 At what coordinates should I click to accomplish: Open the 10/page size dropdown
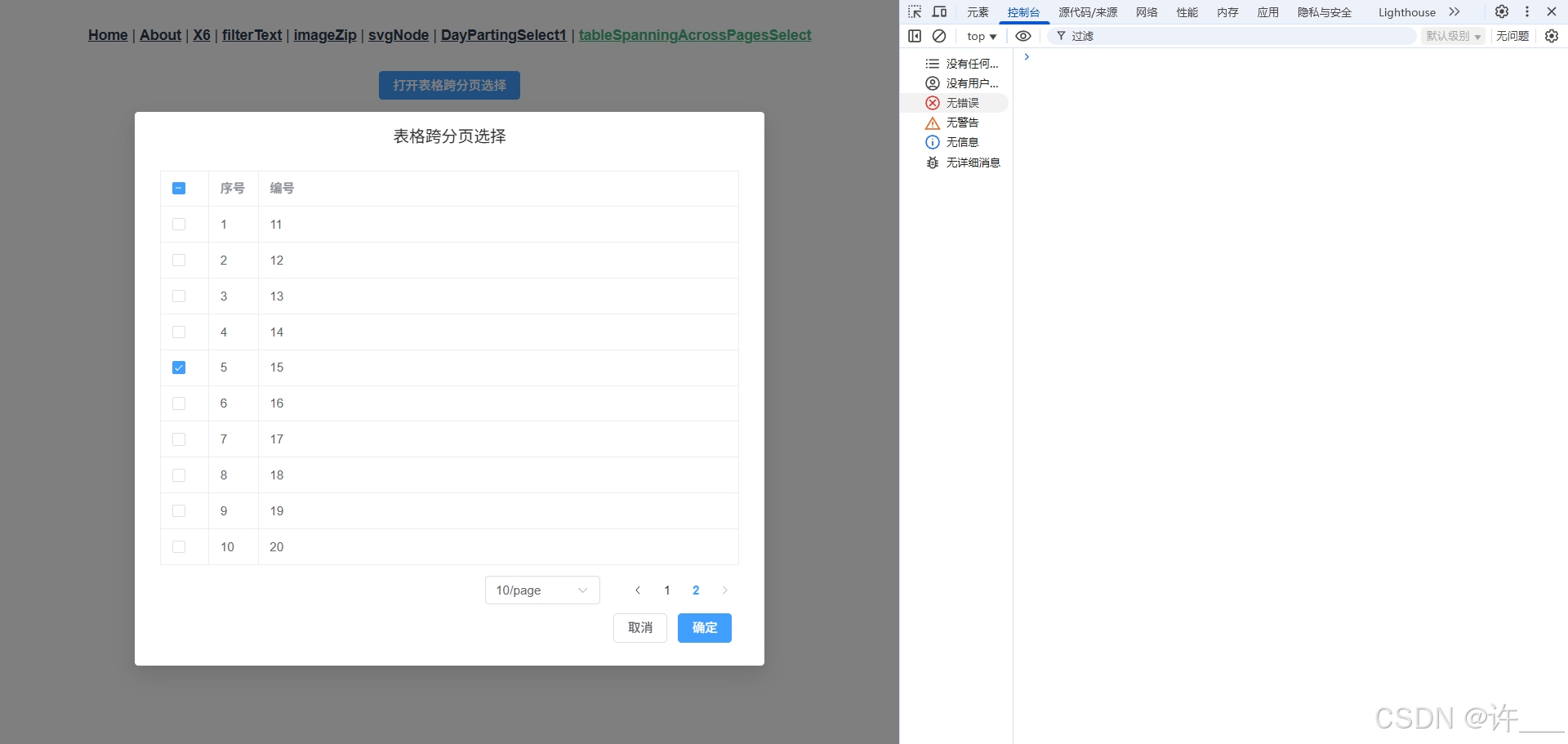[542, 590]
